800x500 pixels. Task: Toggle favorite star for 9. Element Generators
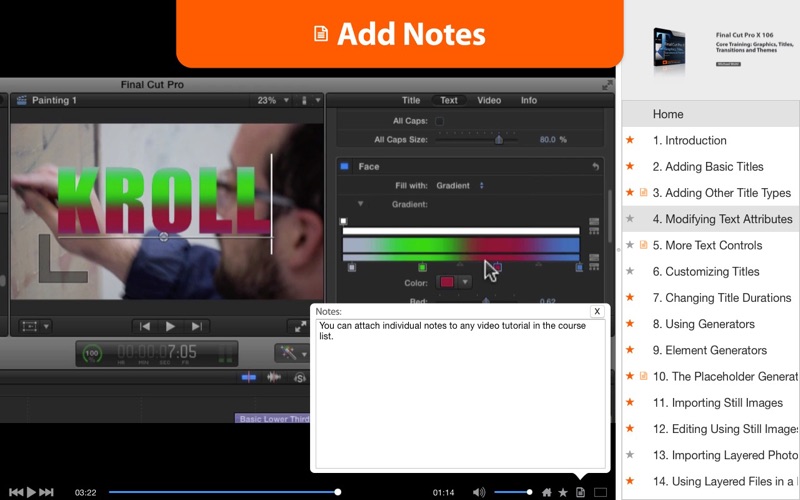[630, 349]
